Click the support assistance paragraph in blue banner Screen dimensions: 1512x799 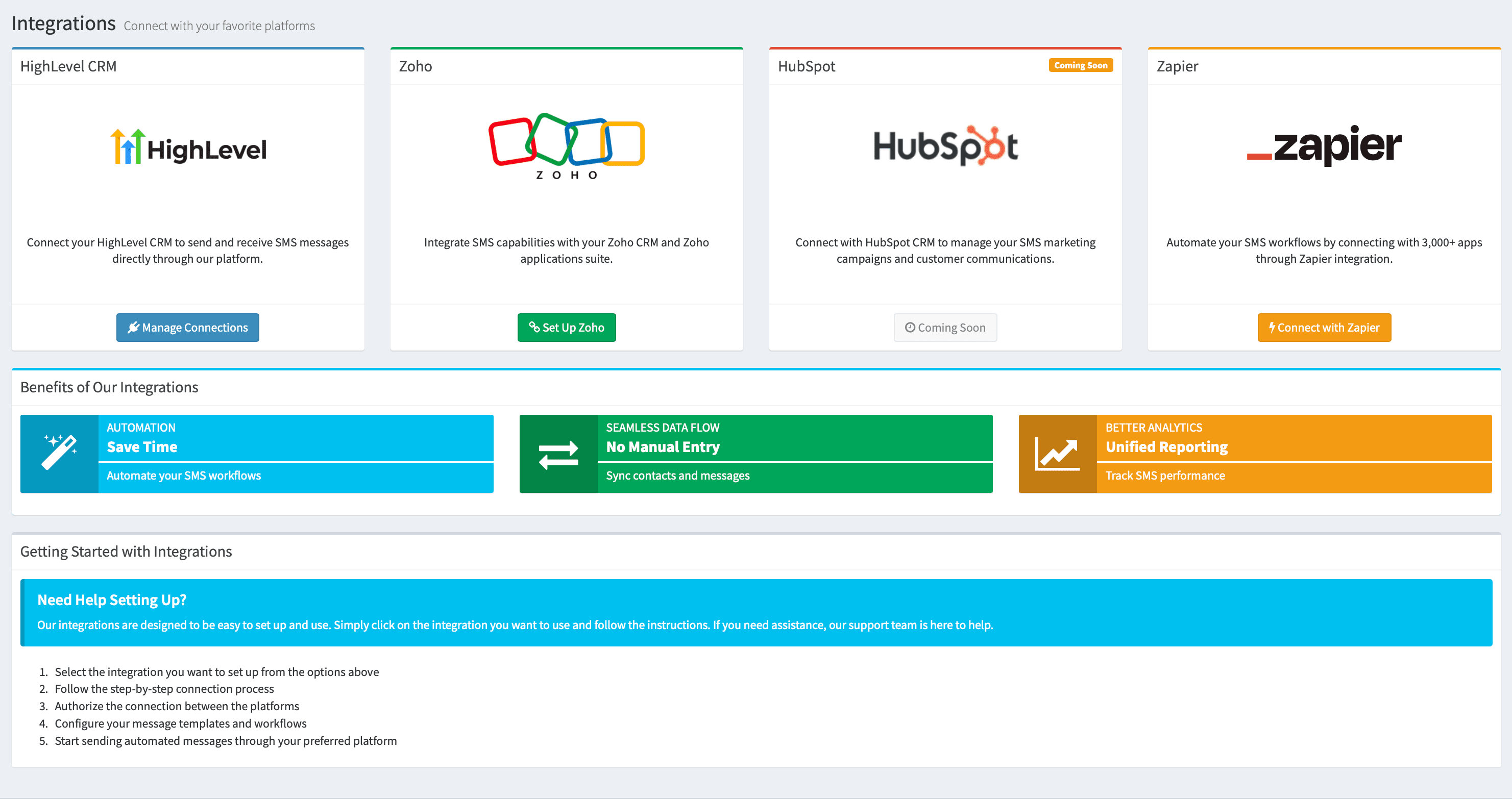click(x=515, y=626)
